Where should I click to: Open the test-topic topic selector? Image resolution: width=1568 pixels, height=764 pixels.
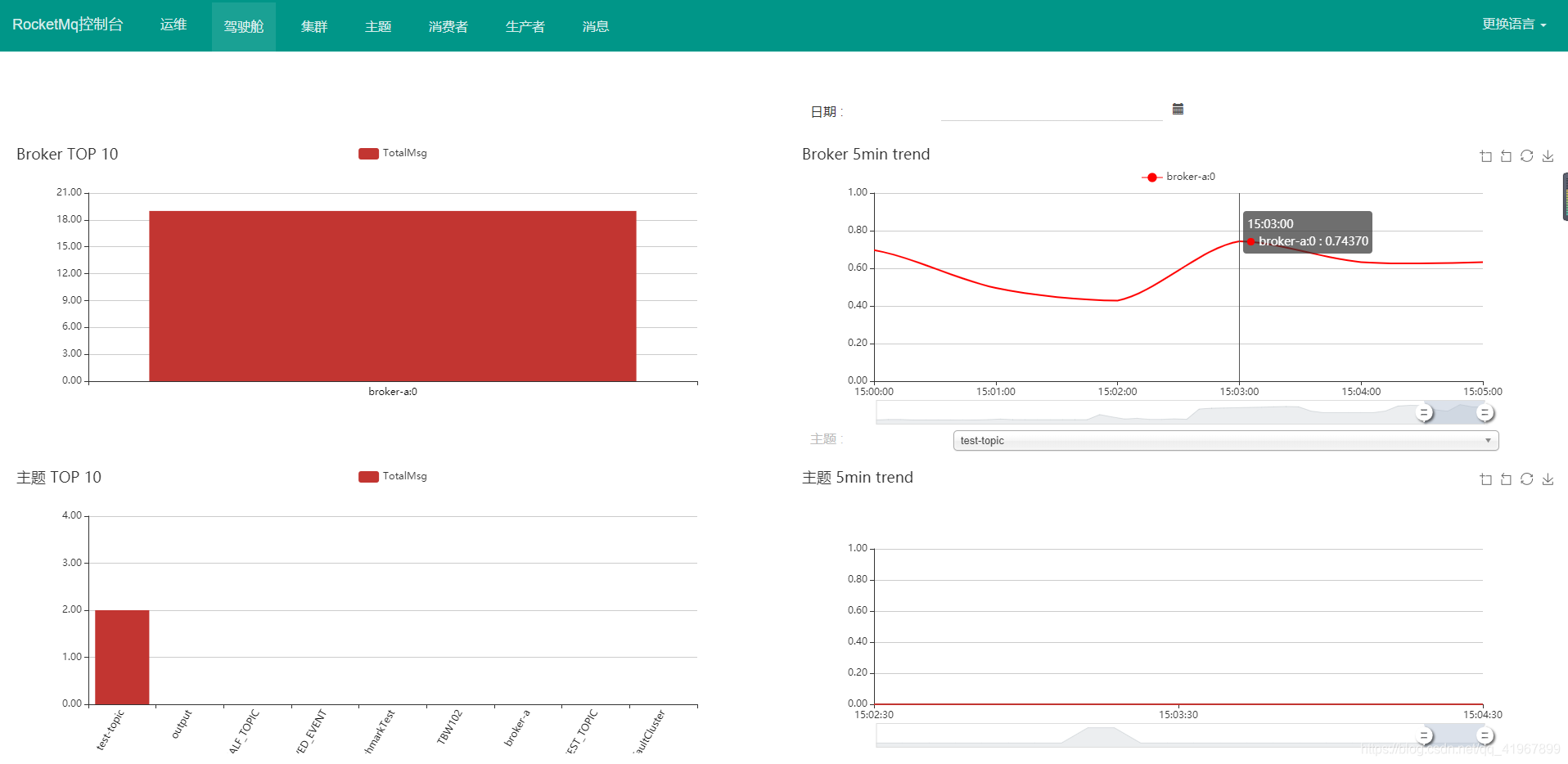click(x=1226, y=440)
